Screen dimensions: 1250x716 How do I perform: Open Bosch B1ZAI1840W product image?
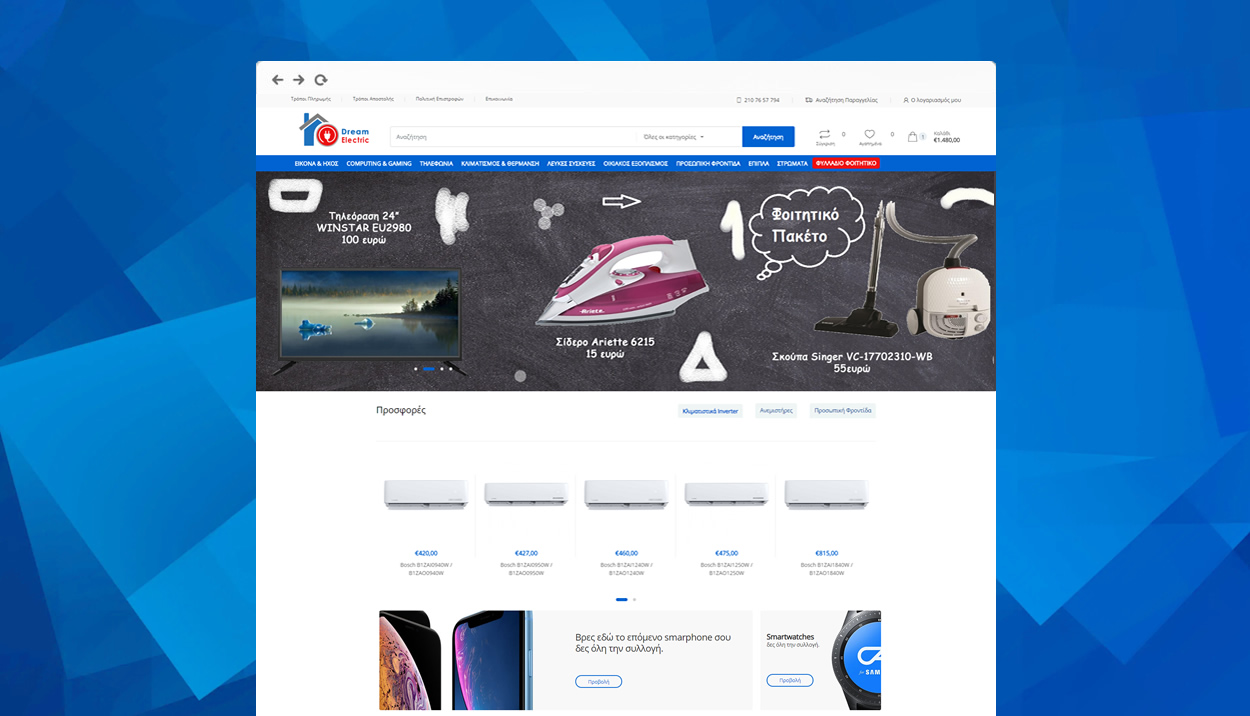[x=826, y=494]
